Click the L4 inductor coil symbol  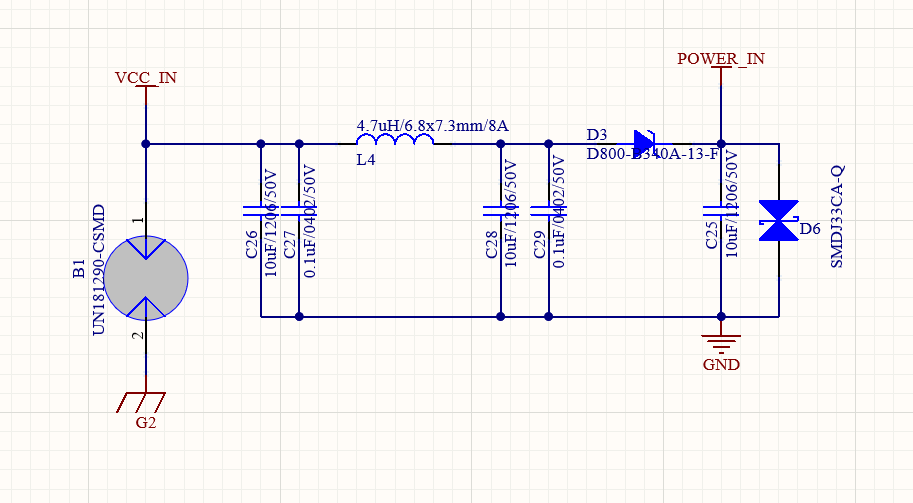pos(395,142)
